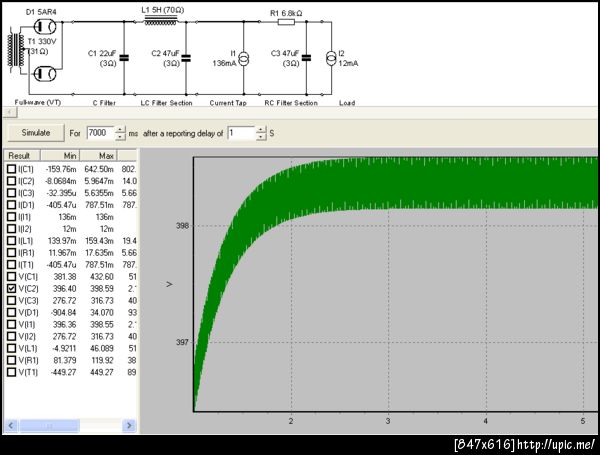This screenshot has height=455, width=600.
Task: Decrease simulation time with down stepper arrow
Action: click(120, 137)
